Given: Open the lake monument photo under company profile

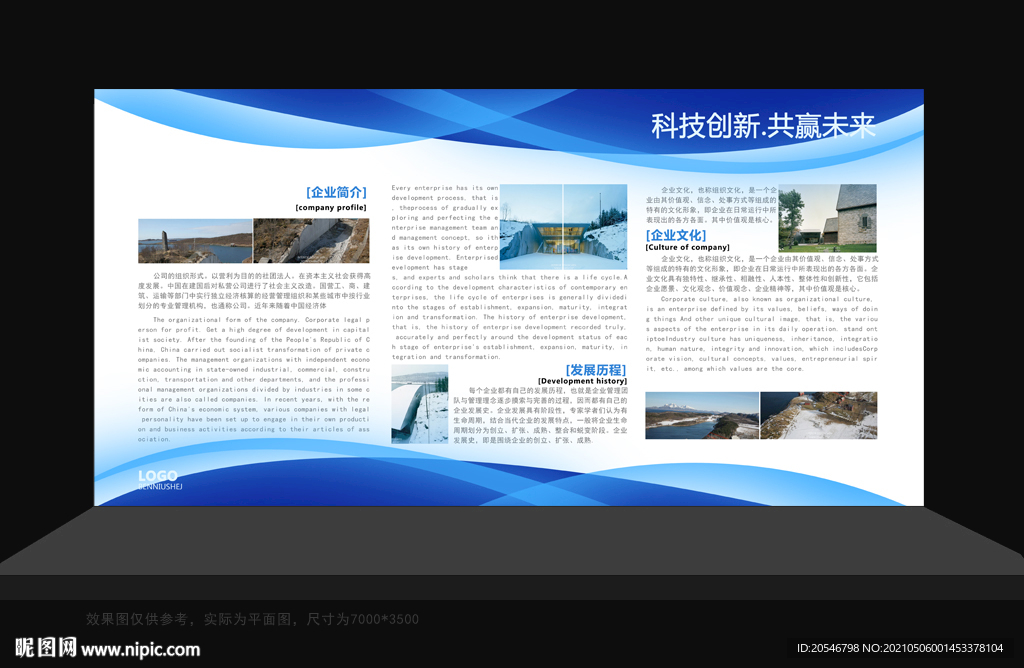Looking at the screenshot, I should [x=195, y=241].
